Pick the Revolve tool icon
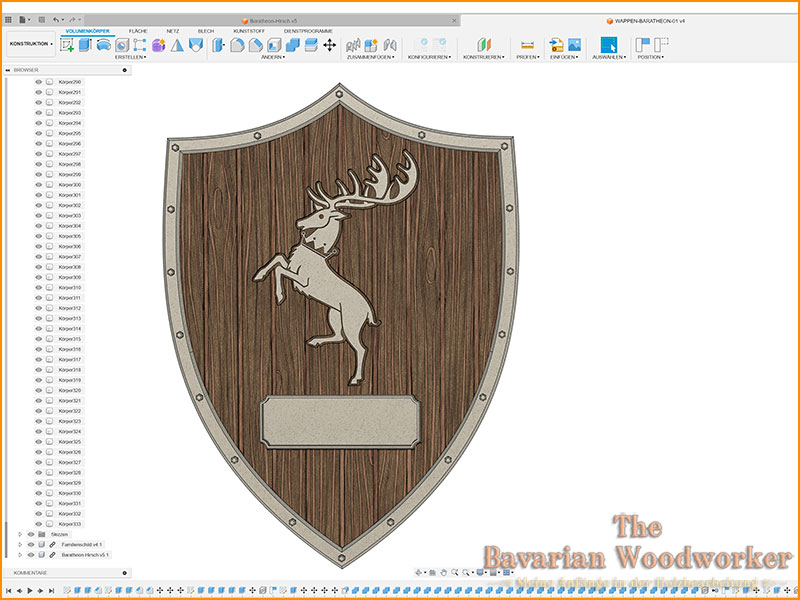The image size is (800, 600). (103, 45)
